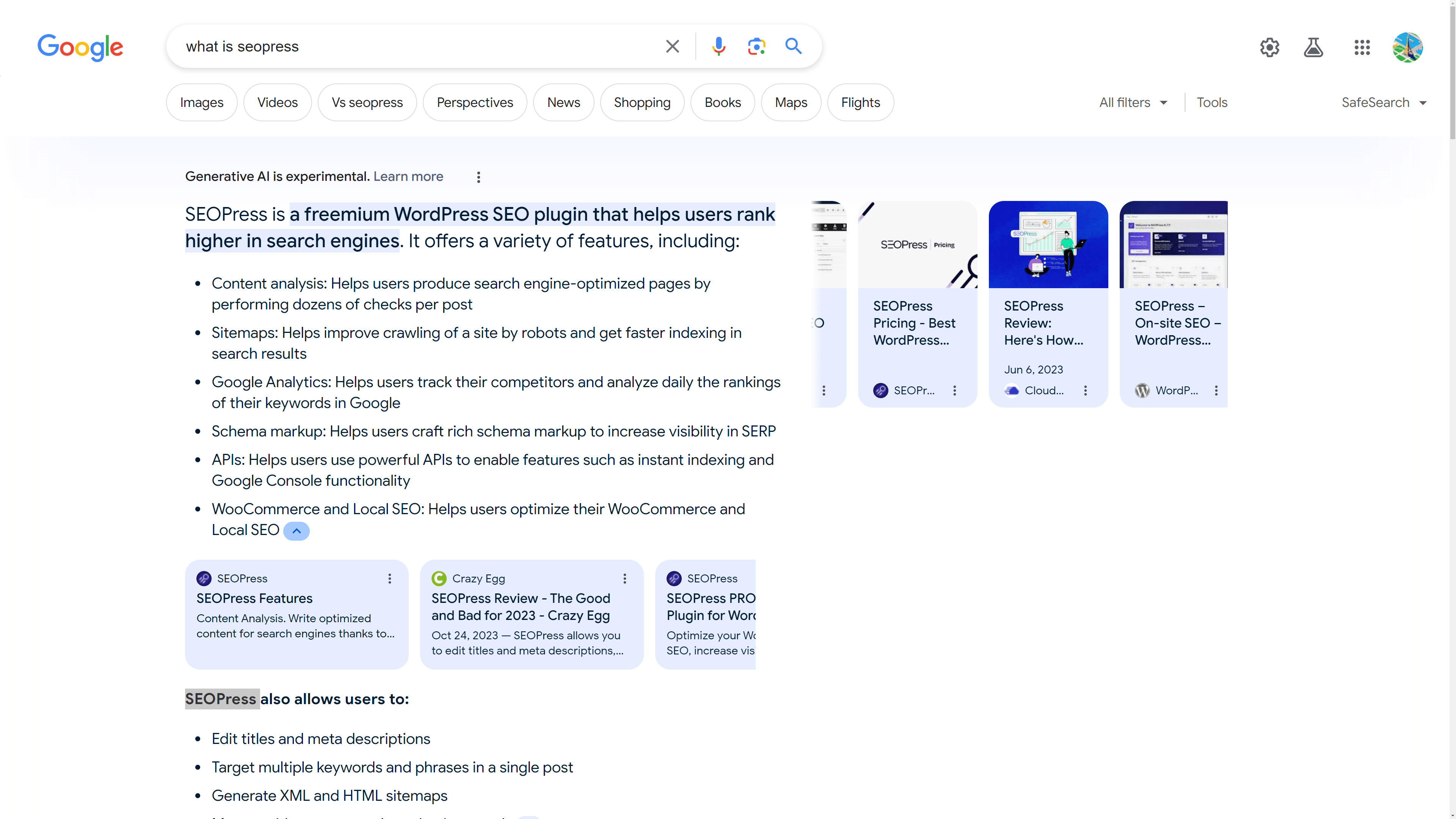1456x819 pixels.
Task: Click 'Target multiple keywords and phrases' bullet
Action: [x=392, y=767]
